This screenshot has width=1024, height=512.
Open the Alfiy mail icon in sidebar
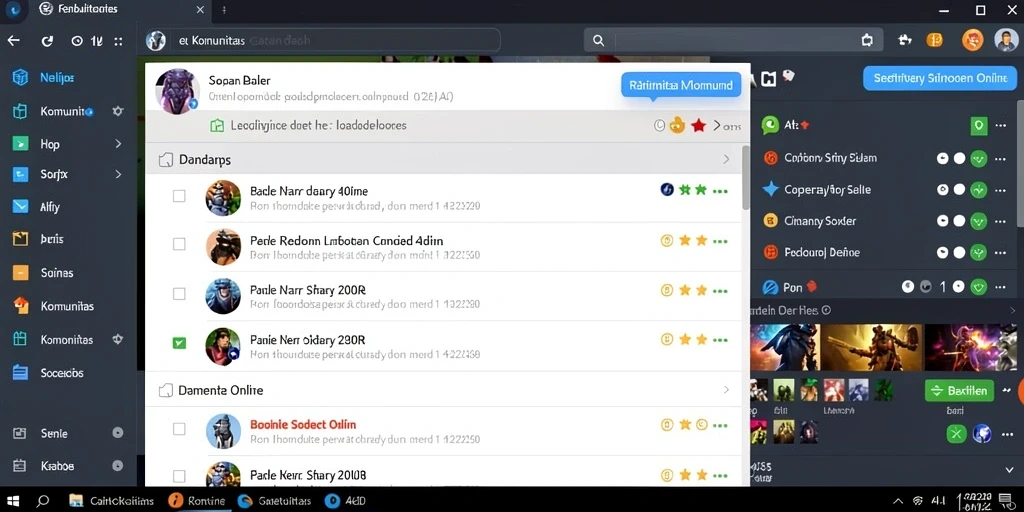[20, 206]
